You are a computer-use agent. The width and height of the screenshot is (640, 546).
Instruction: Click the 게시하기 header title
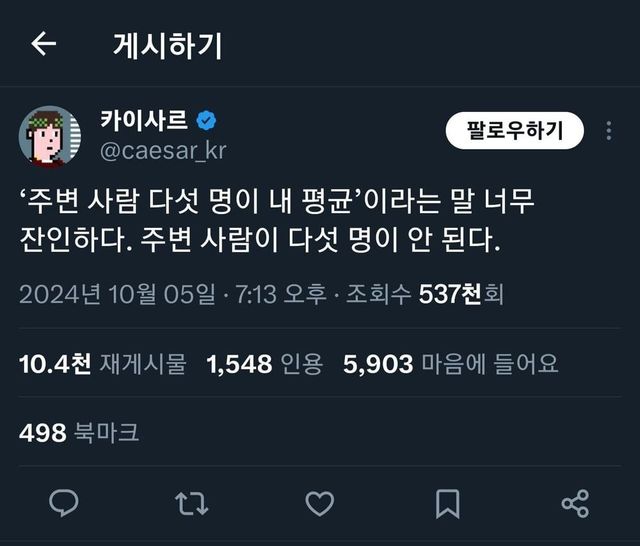pos(168,45)
